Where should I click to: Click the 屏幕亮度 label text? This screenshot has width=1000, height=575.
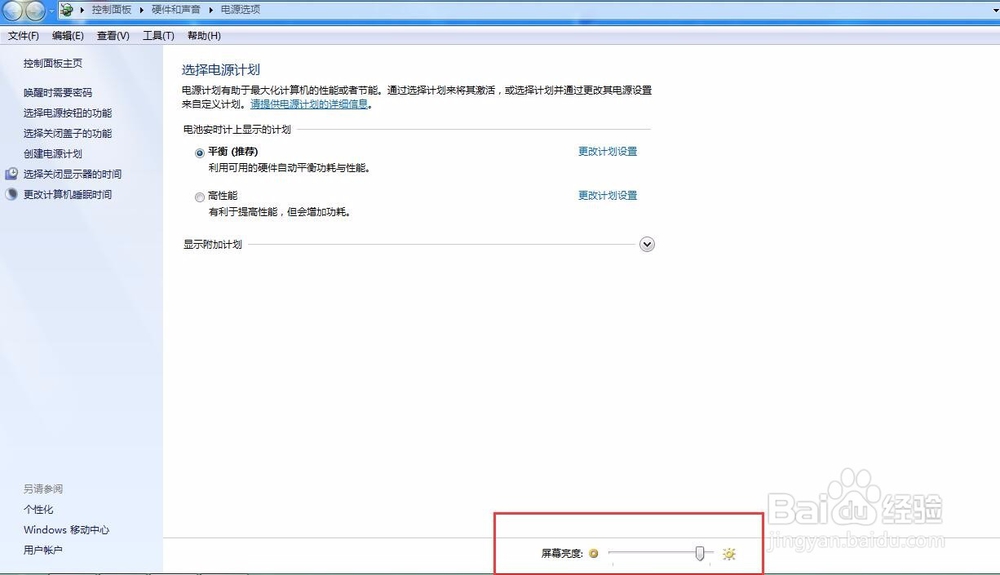coord(562,553)
